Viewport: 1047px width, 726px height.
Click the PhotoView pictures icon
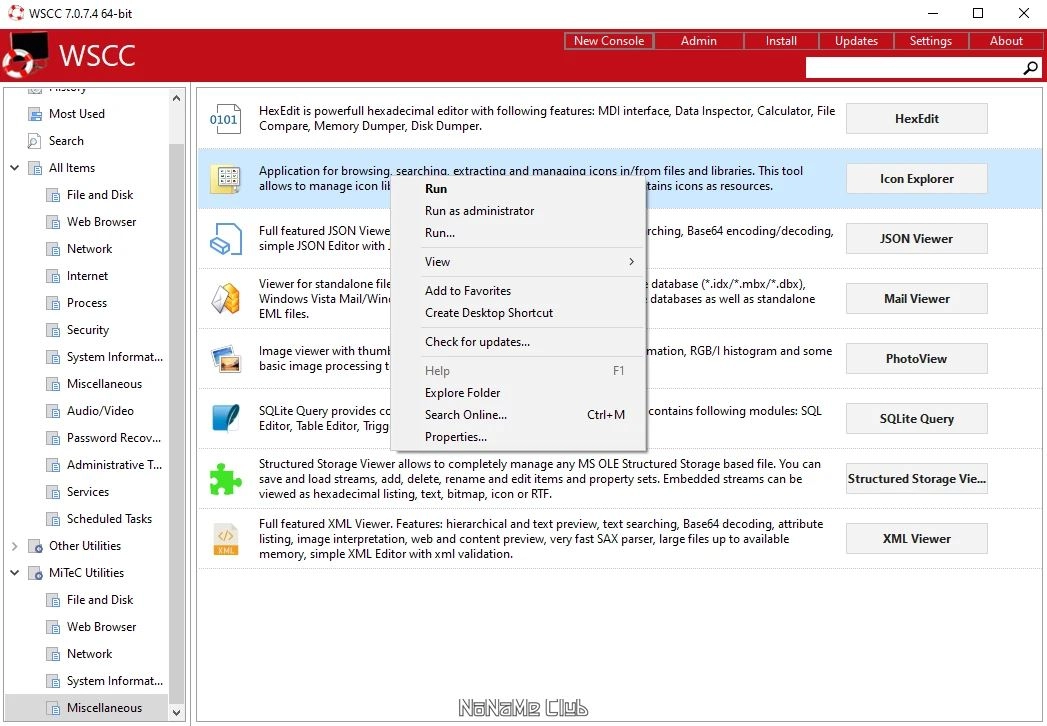(226, 359)
